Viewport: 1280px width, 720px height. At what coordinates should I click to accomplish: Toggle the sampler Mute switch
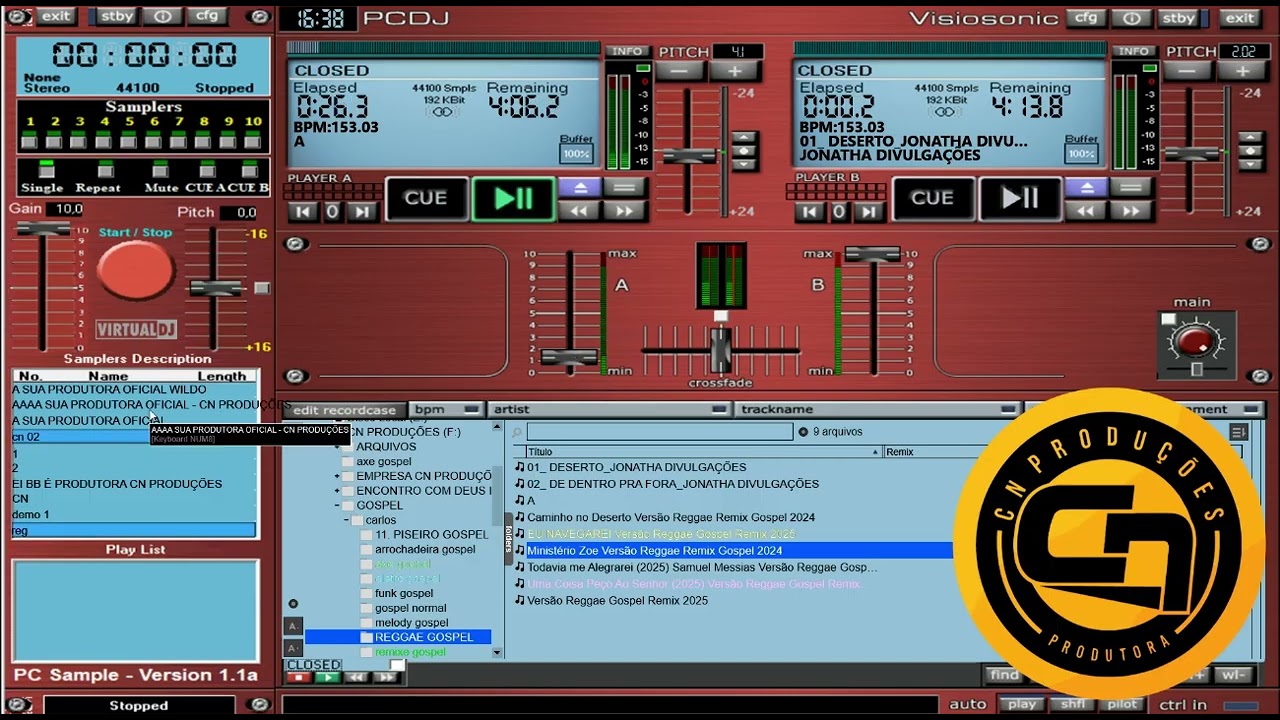coord(160,170)
